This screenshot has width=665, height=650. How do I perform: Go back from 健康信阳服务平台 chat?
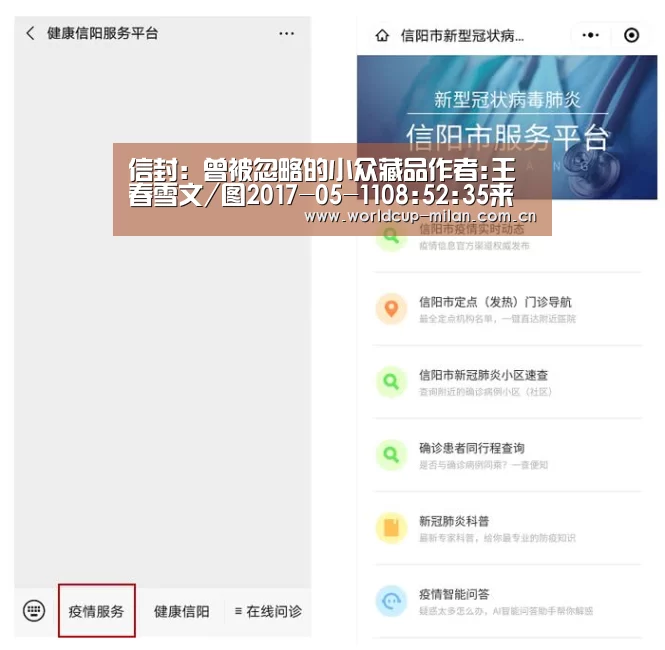[x=30, y=33]
